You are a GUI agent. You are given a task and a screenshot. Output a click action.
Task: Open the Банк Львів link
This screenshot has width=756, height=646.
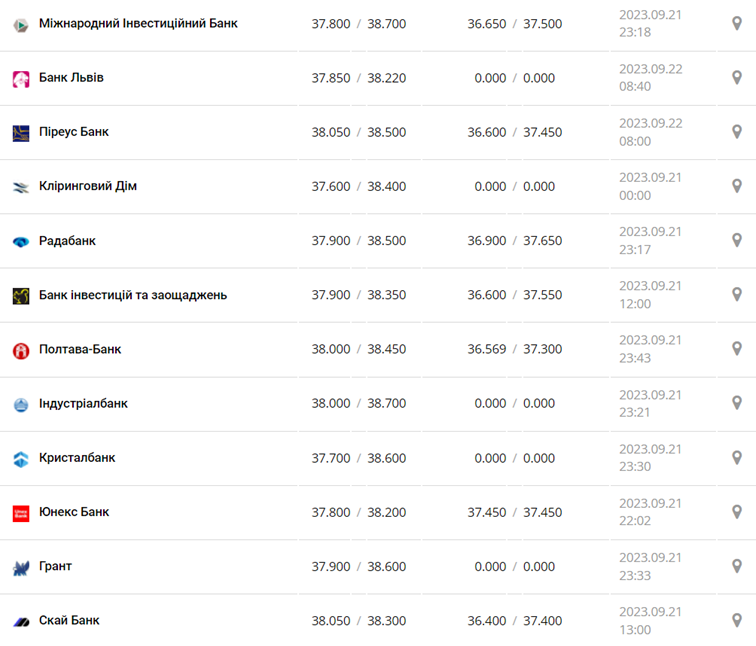coord(71,78)
